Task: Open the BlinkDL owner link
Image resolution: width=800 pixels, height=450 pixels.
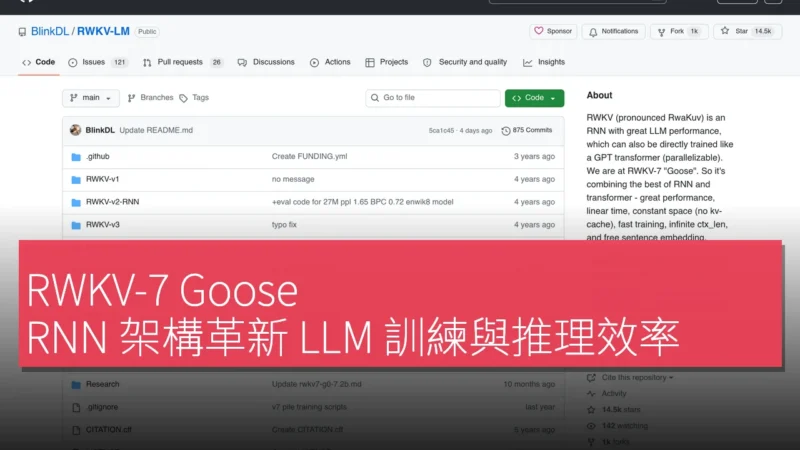Action: point(49,31)
